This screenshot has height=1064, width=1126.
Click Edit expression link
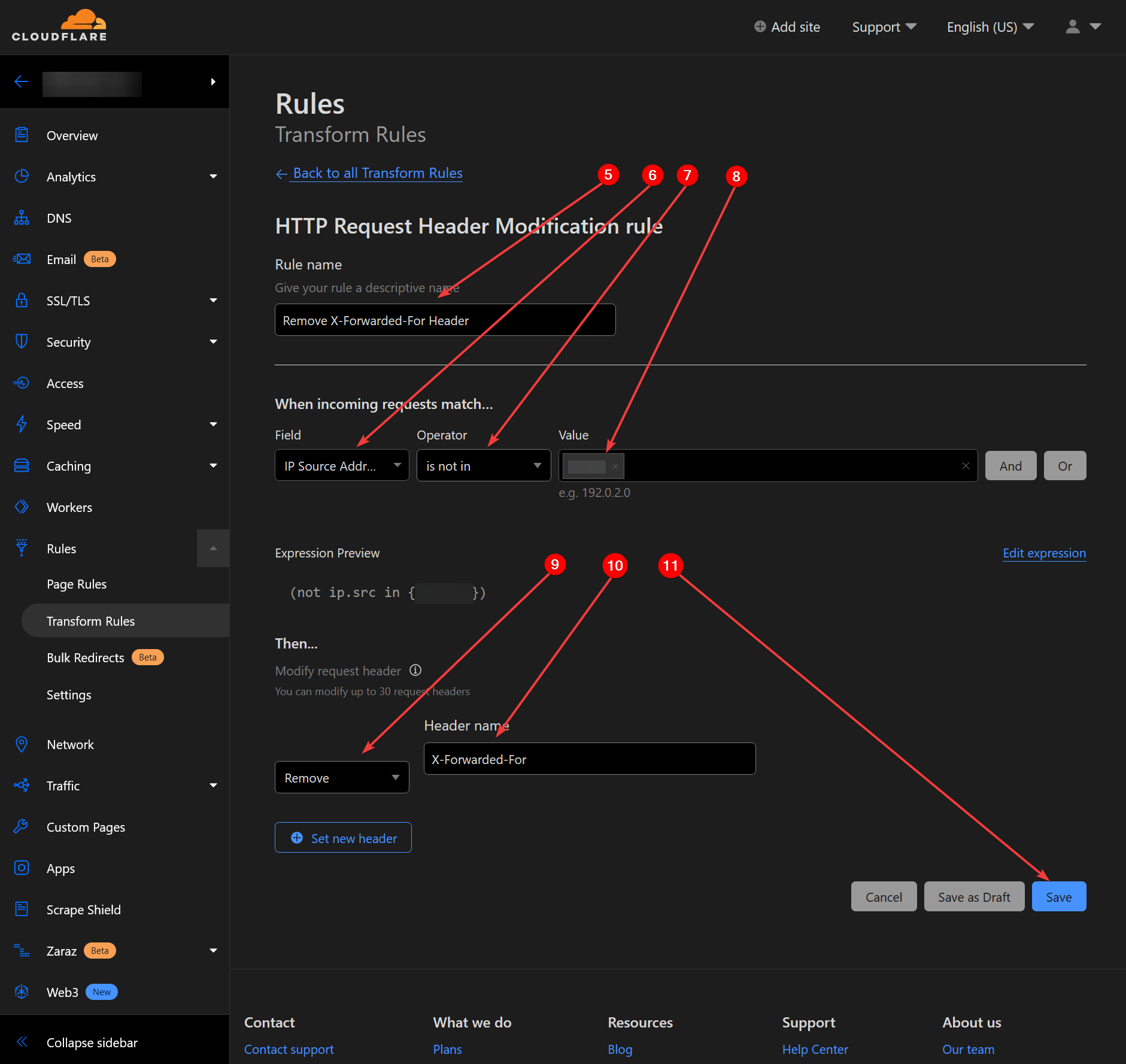[x=1044, y=553]
